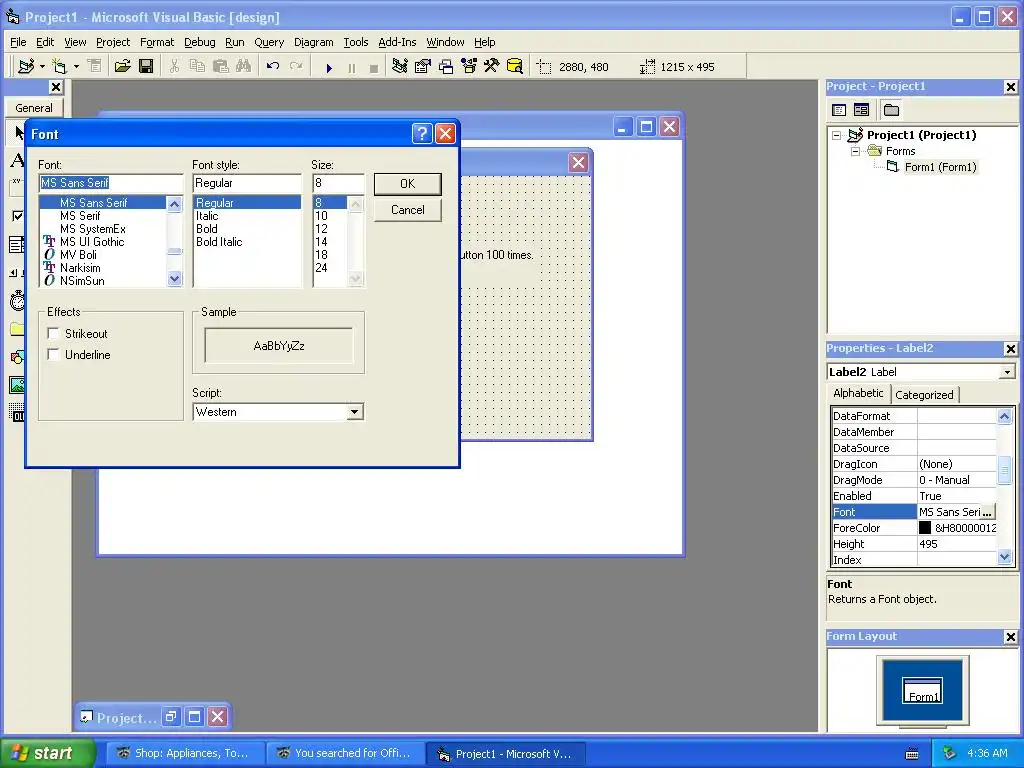Click the Add Standard EXE Project icon

(x=26, y=67)
